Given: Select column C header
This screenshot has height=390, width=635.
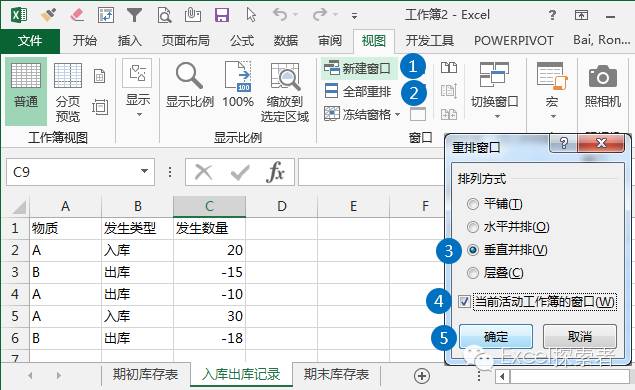Looking at the screenshot, I should 209,206.
